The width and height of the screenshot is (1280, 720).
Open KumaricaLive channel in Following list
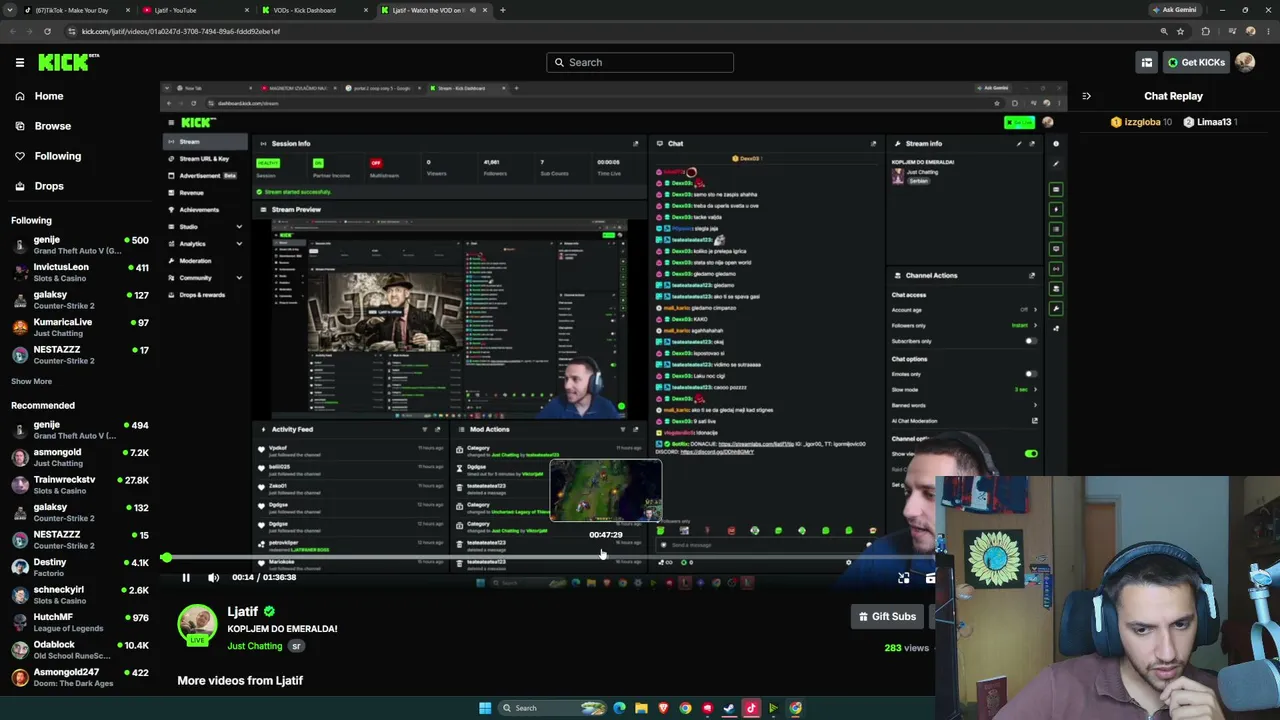pos(80,327)
